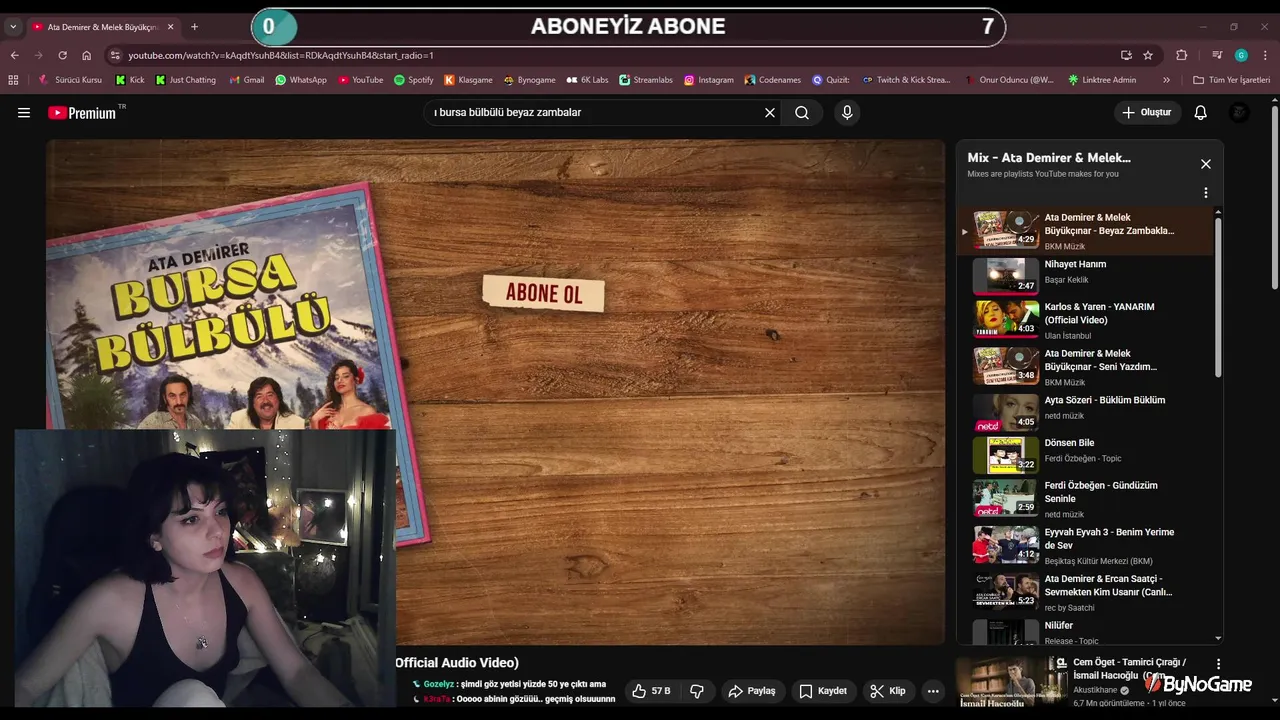
Task: Open Tüm Yer İşaretleri bookmarks folder
Action: click(1232, 80)
